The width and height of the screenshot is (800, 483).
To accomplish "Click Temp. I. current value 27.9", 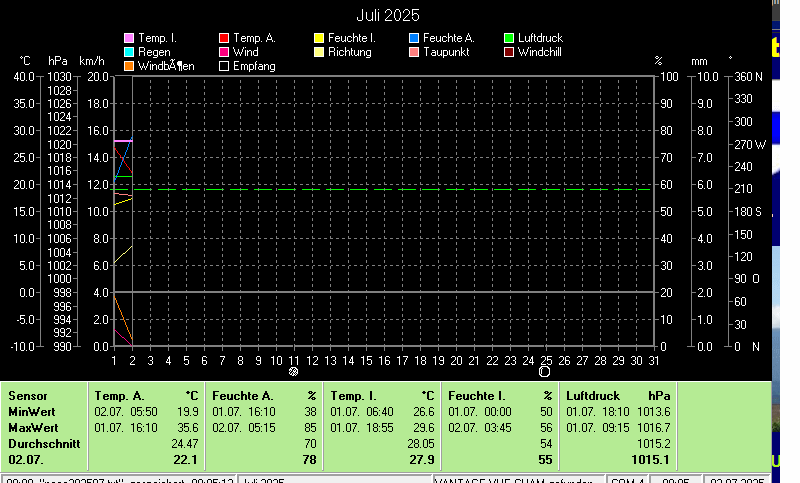I will pyautogui.click(x=422, y=460).
